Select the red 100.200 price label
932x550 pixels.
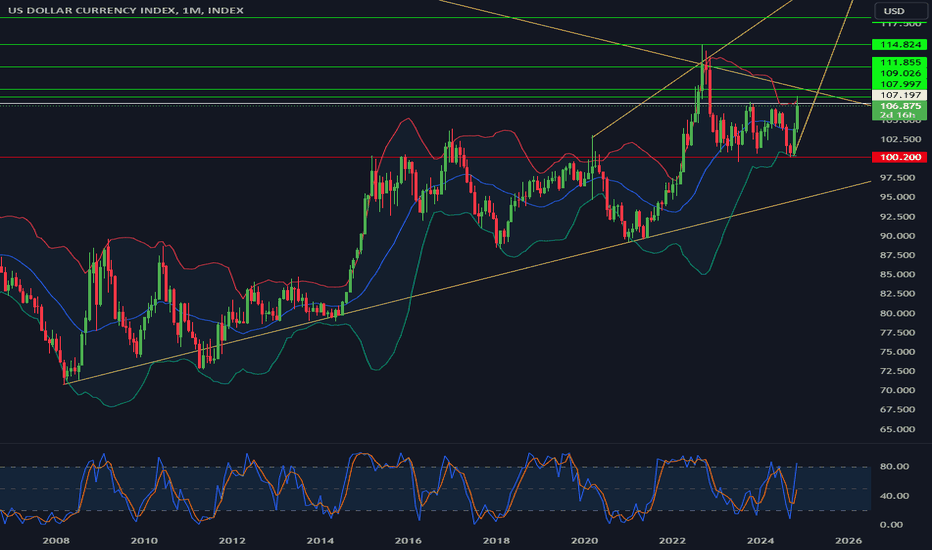coord(899,157)
